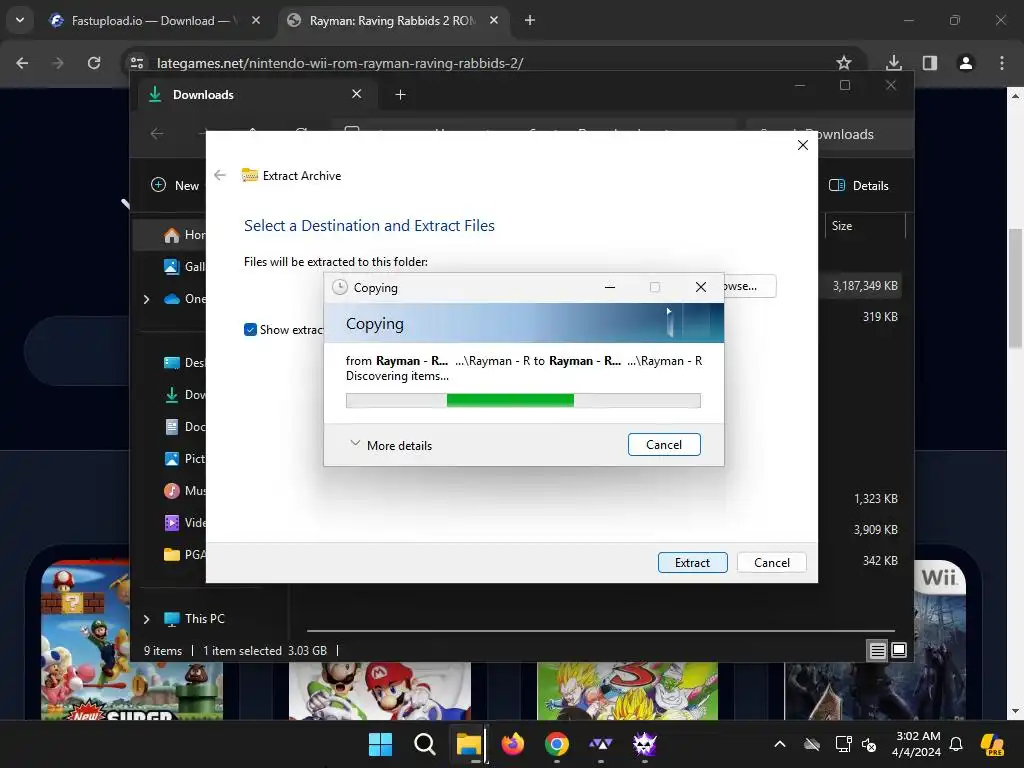Open the PGA folder in sidebar
This screenshot has width=1024, height=768.
coord(183,554)
